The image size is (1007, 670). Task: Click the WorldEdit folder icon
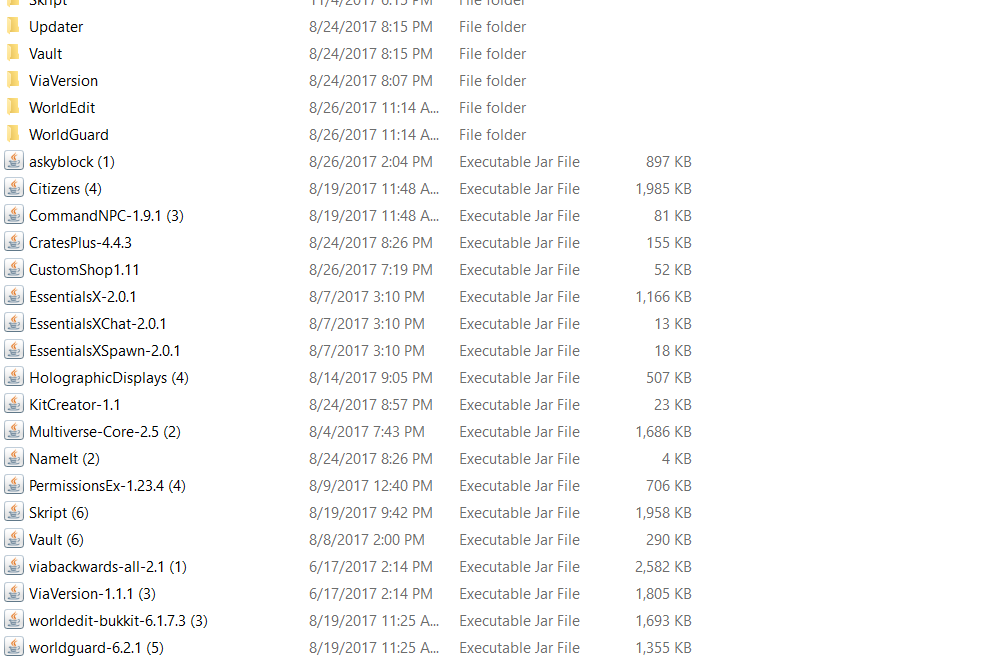point(13,107)
